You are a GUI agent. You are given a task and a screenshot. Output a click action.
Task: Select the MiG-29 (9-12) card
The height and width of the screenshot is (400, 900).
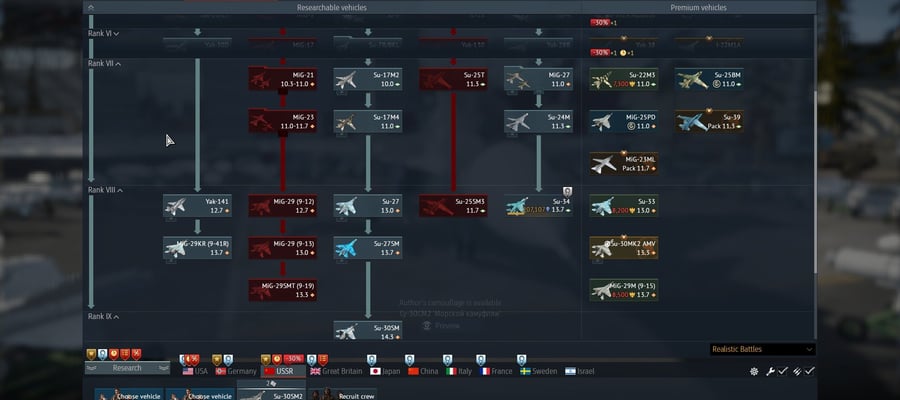[x=282, y=205]
